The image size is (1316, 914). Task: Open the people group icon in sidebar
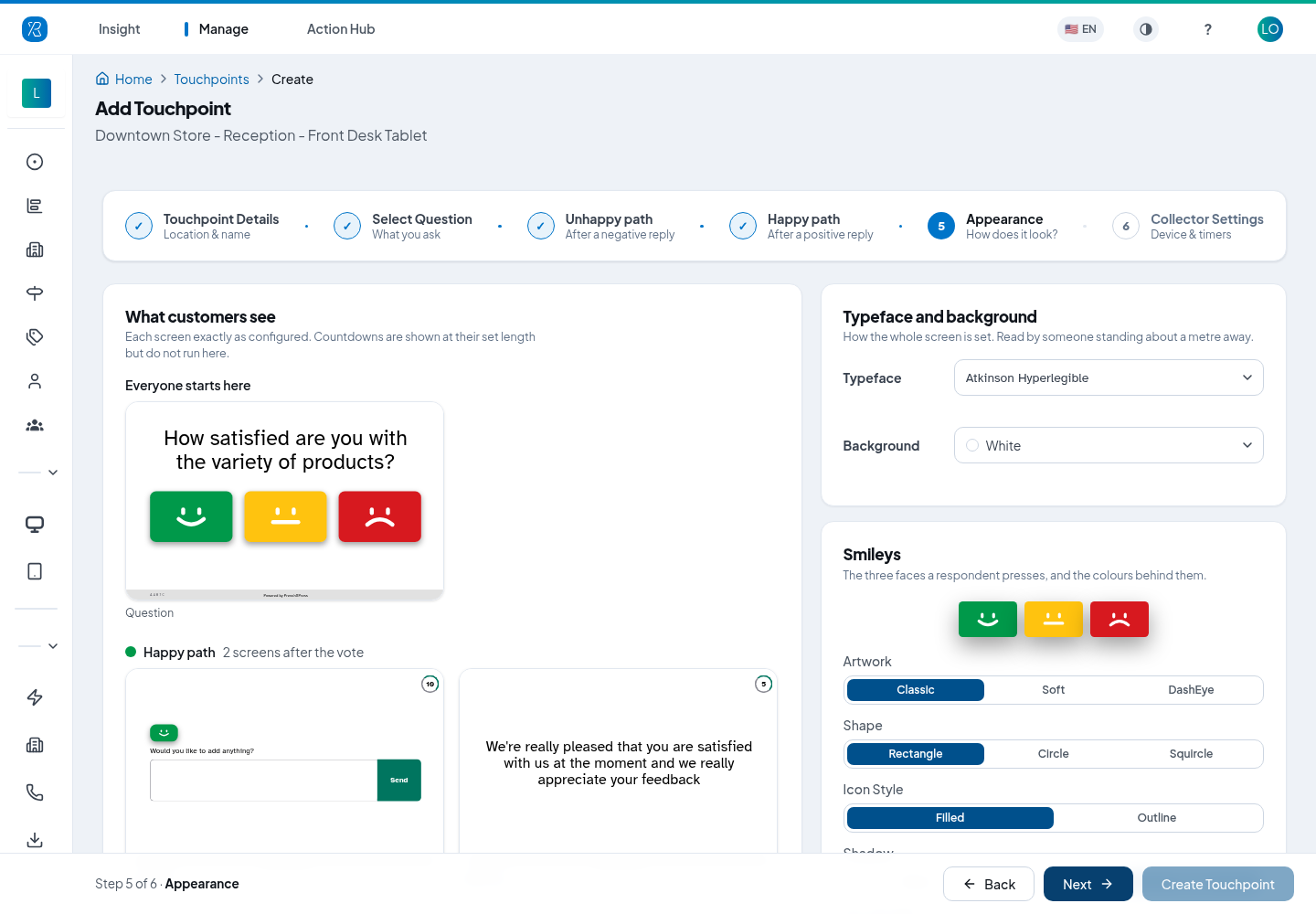pos(35,425)
